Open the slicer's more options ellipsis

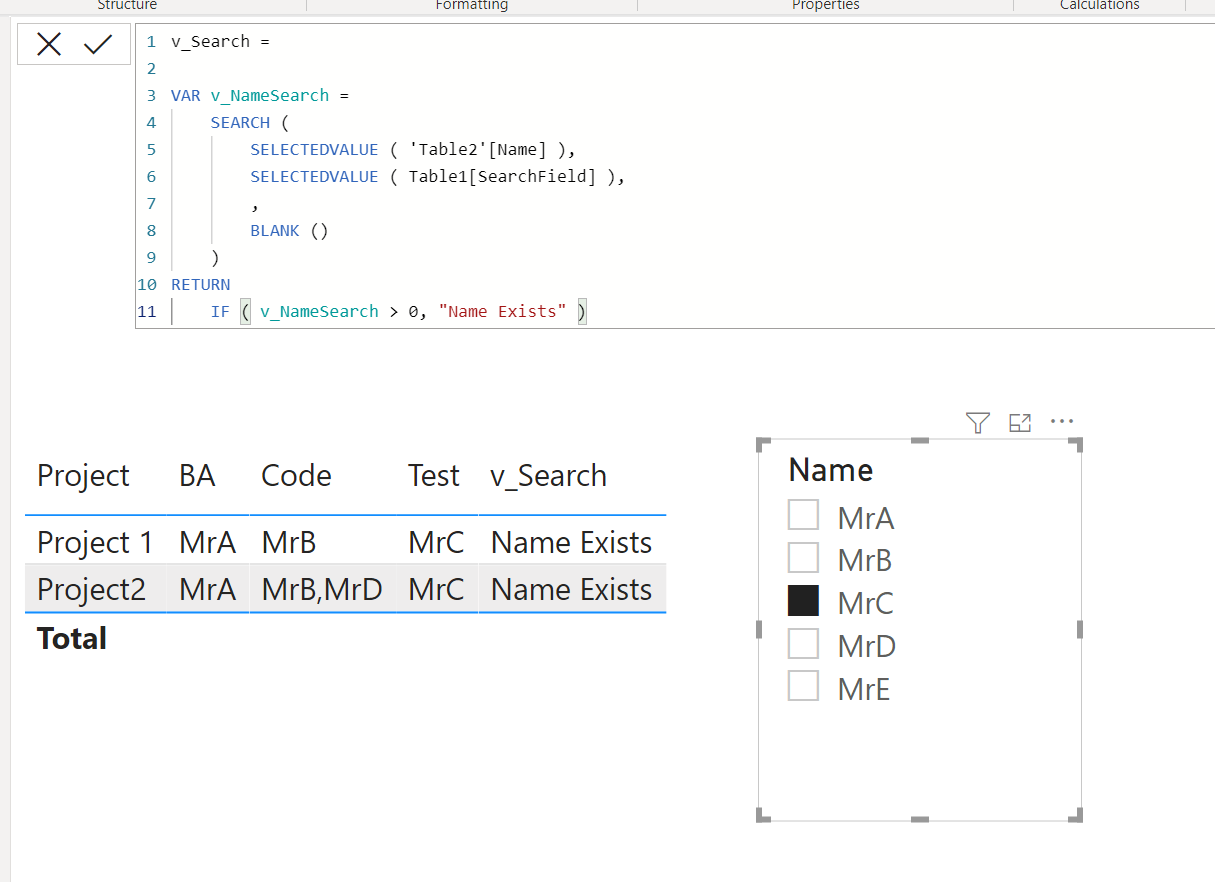coord(1062,422)
